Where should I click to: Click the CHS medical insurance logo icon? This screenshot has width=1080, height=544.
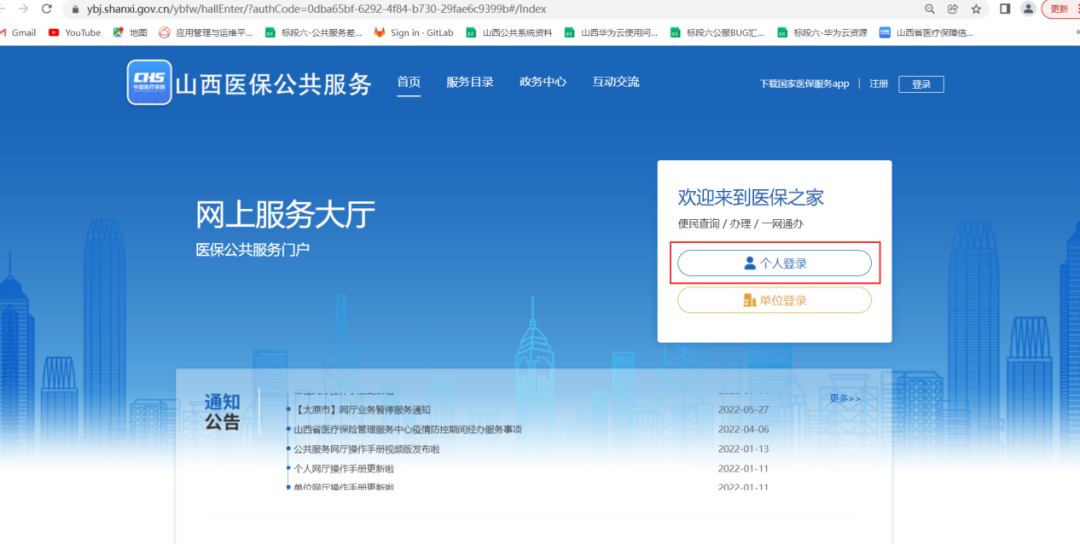coord(149,83)
